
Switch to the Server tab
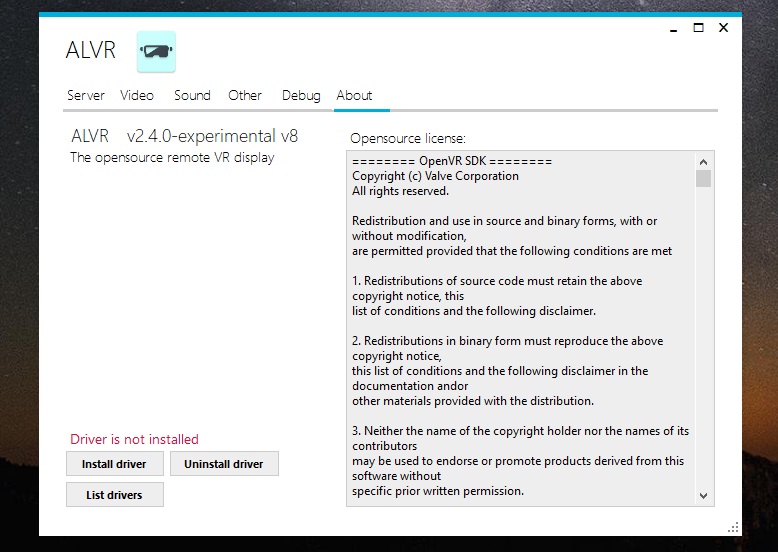point(86,95)
